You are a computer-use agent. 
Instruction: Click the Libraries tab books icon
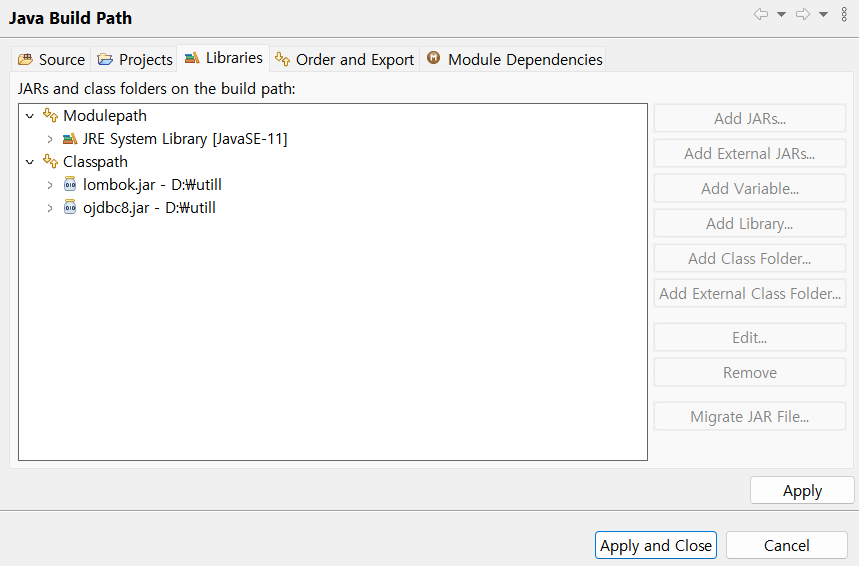(192, 58)
